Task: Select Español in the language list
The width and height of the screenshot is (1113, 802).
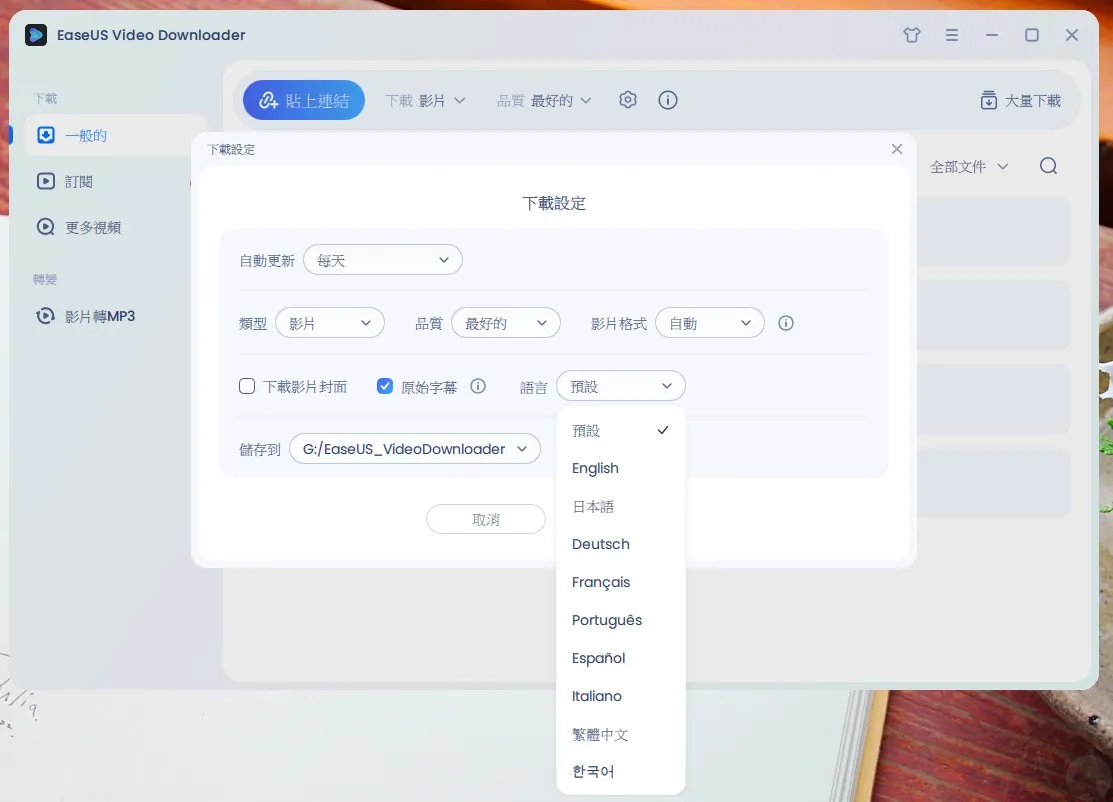Action: [621, 658]
